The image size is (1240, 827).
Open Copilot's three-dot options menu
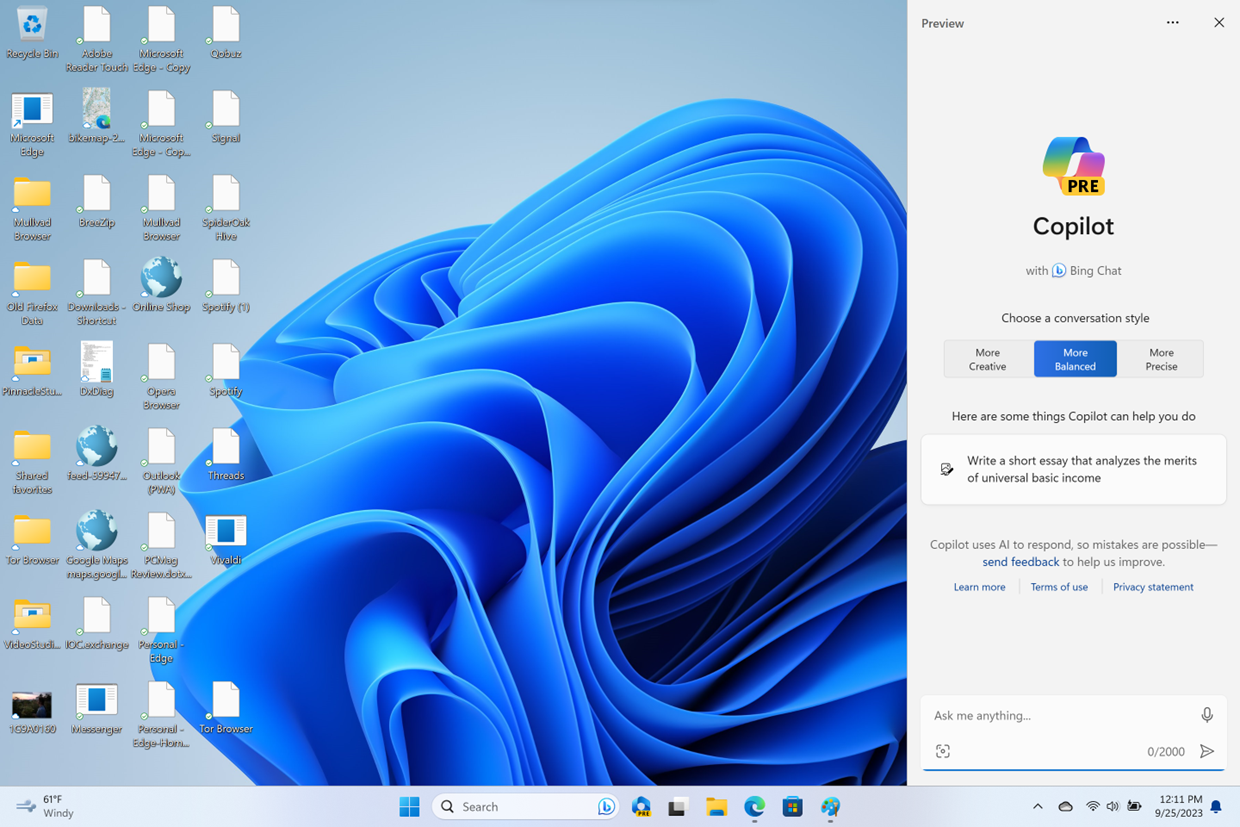pos(1173,23)
